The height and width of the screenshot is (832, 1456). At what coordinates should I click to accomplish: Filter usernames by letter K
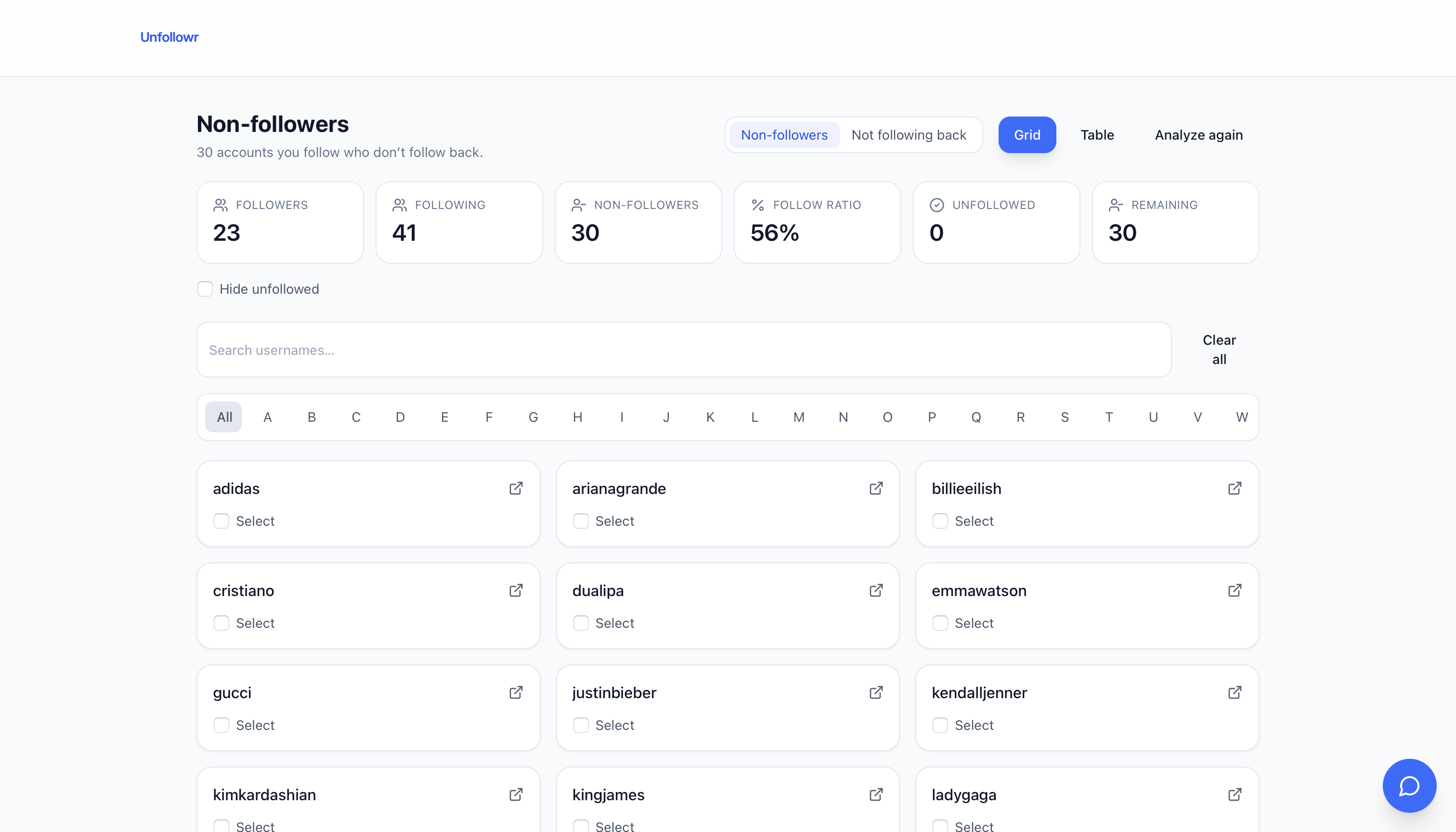click(710, 417)
